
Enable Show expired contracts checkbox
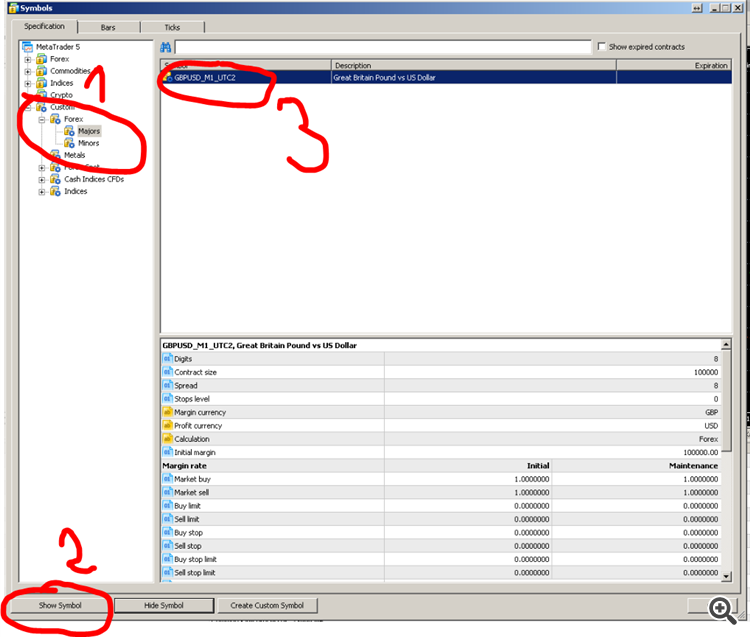(602, 46)
